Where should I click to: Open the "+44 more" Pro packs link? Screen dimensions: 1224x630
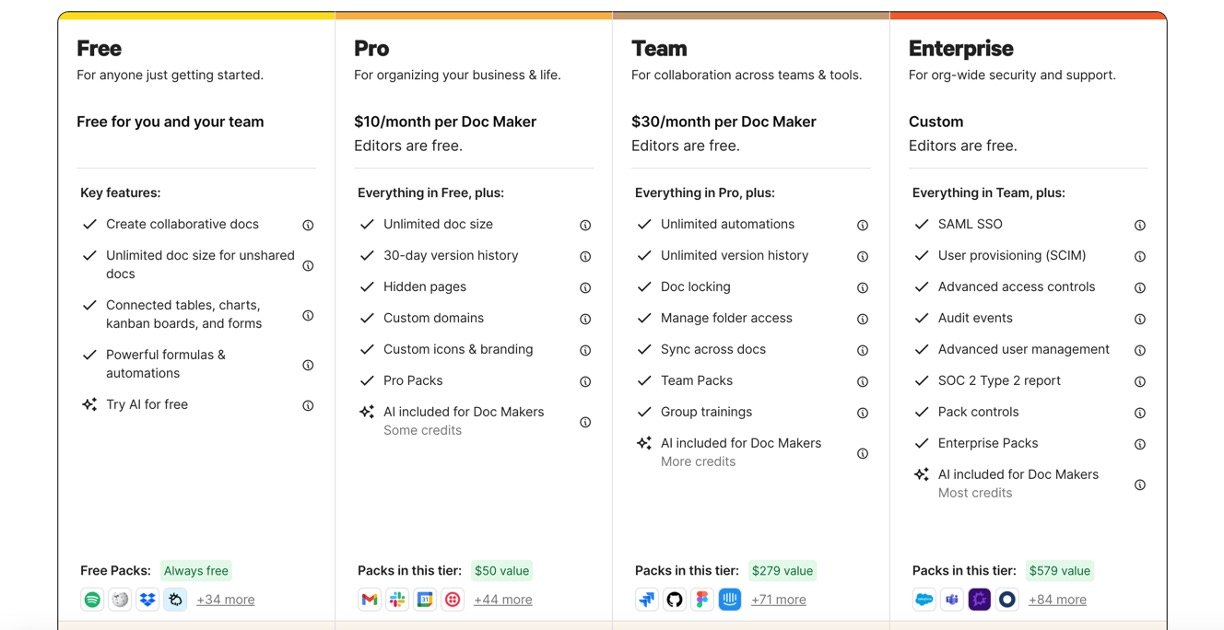pos(503,600)
